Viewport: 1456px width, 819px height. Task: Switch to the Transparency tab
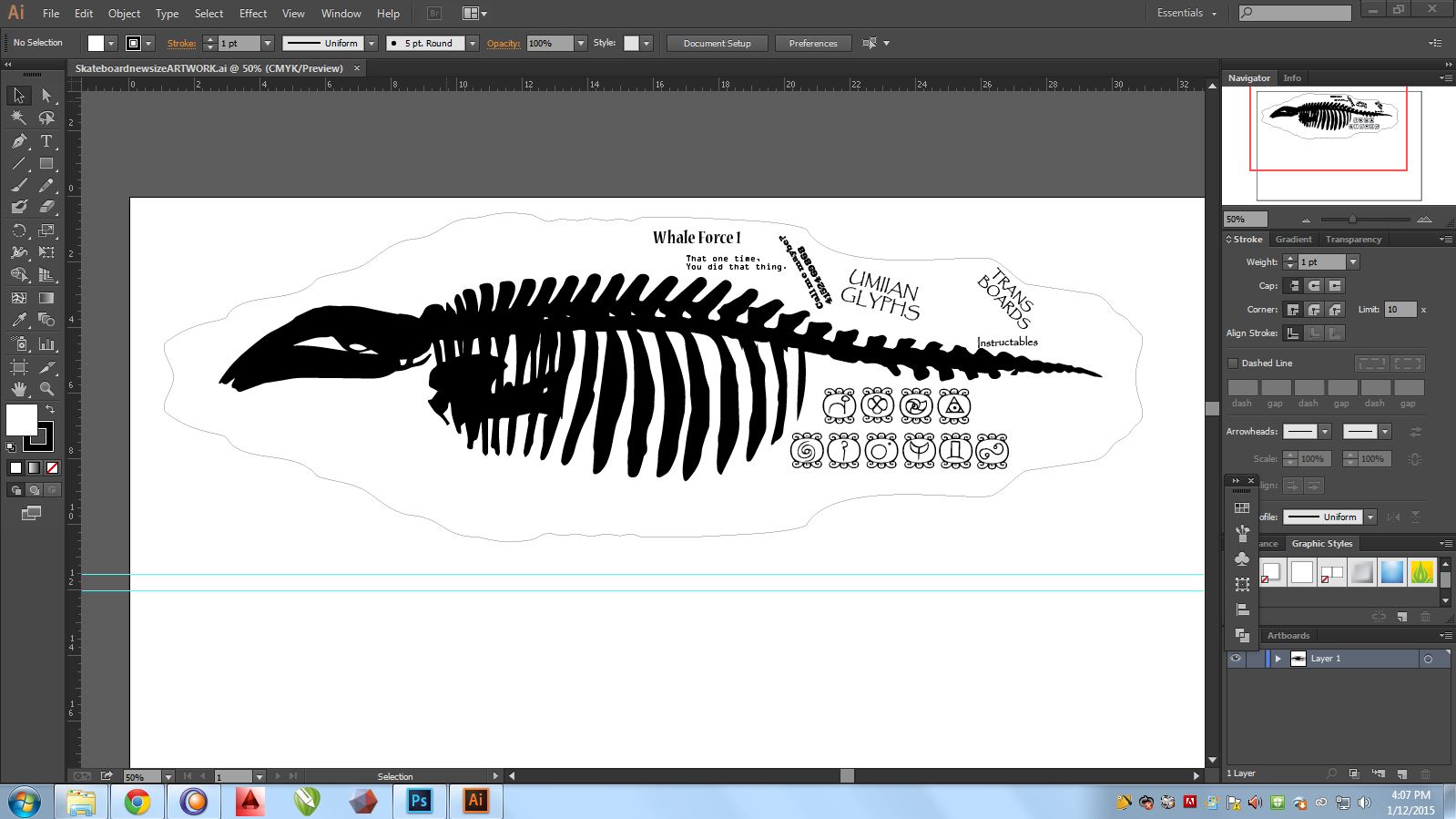pos(1353,240)
